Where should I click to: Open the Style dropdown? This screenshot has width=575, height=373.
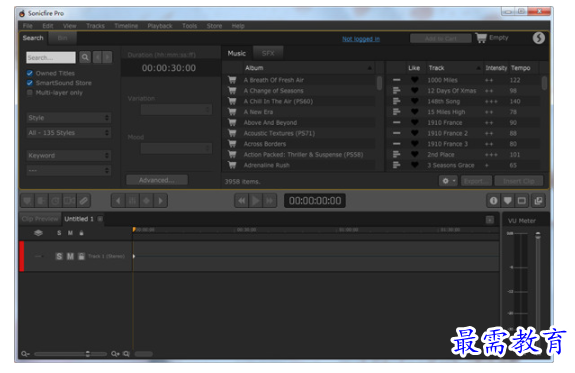(x=69, y=118)
